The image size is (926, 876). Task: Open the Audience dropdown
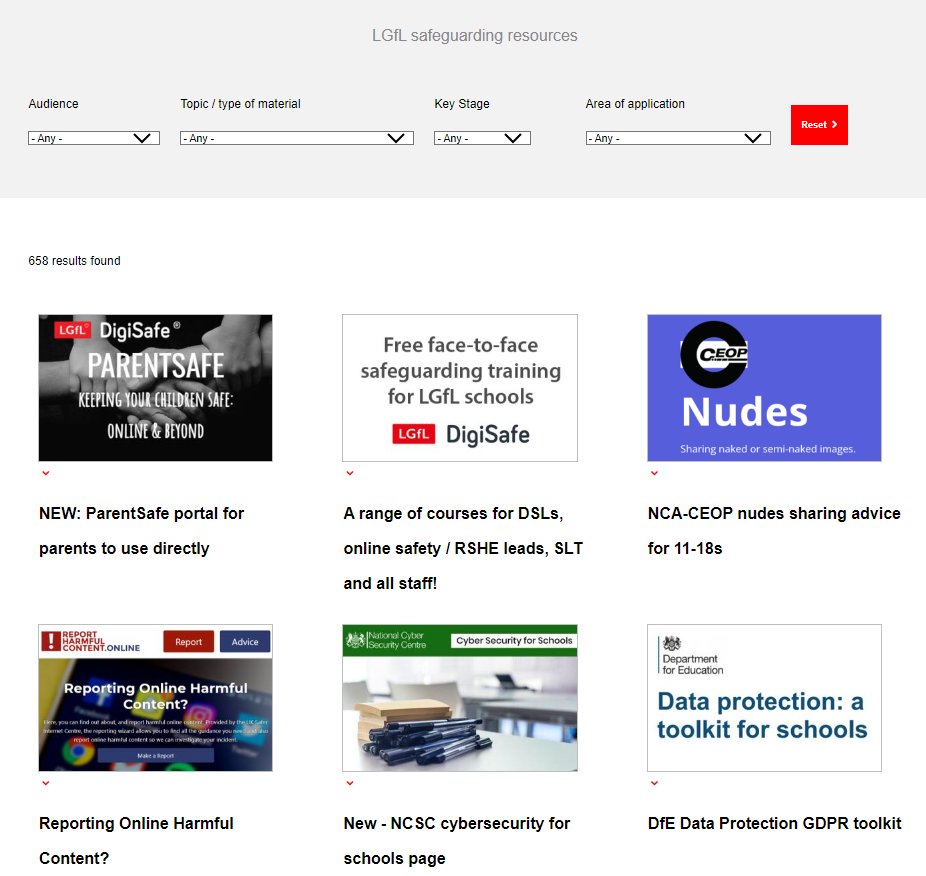point(94,138)
